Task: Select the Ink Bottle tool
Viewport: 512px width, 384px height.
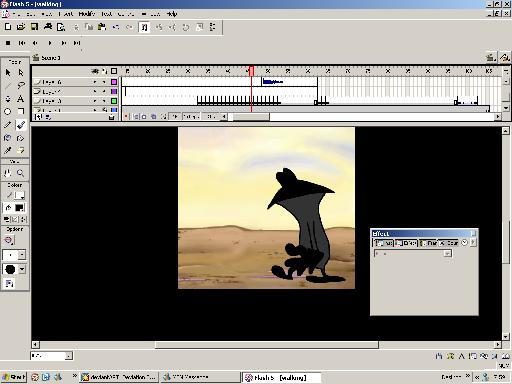Action: tap(8, 138)
